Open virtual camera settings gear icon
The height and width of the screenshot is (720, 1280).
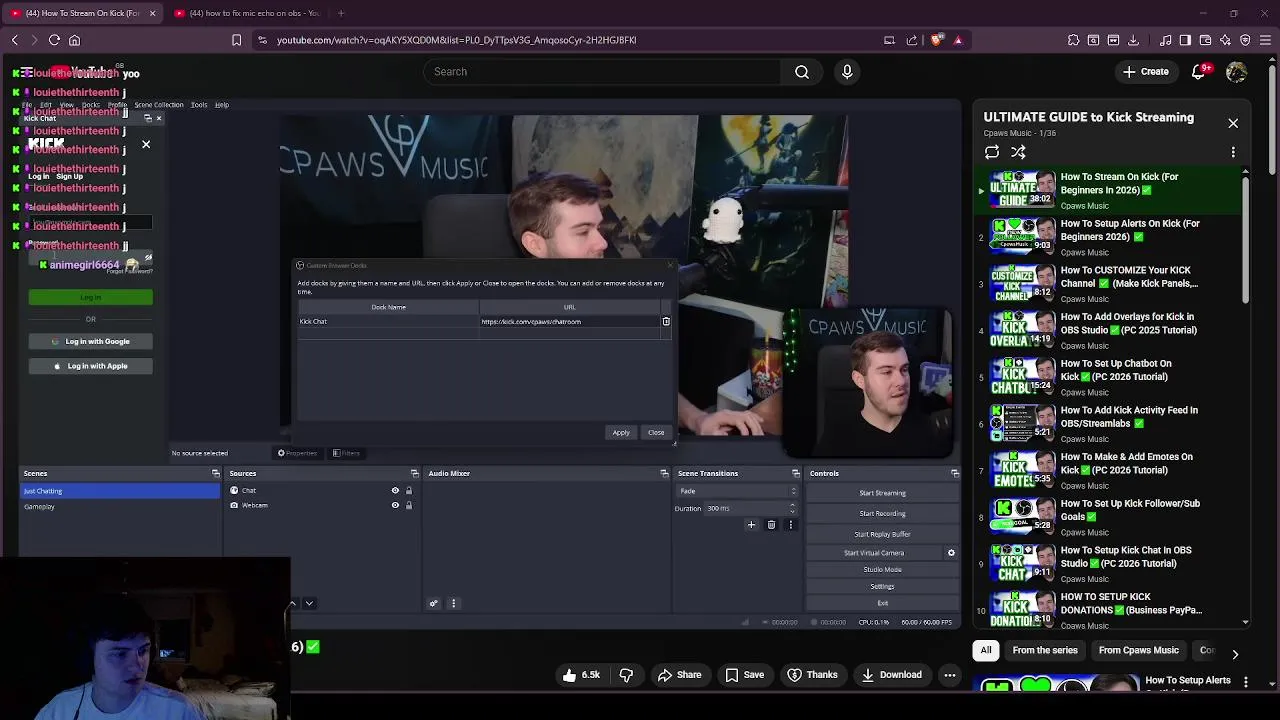951,553
